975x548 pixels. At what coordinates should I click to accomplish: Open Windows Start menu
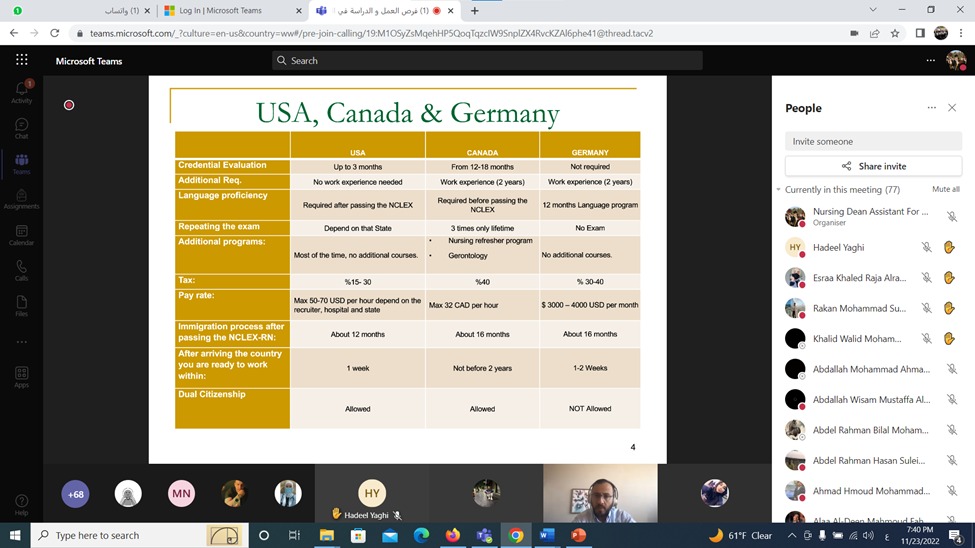pos(15,535)
